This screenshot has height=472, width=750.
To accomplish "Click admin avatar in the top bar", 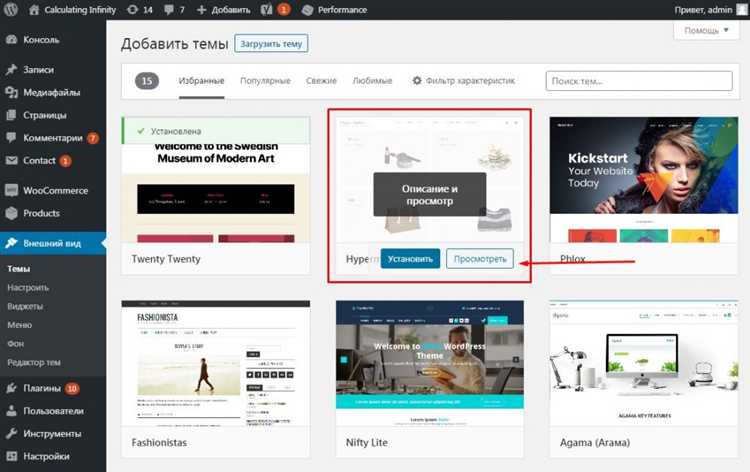I will (742, 10).
